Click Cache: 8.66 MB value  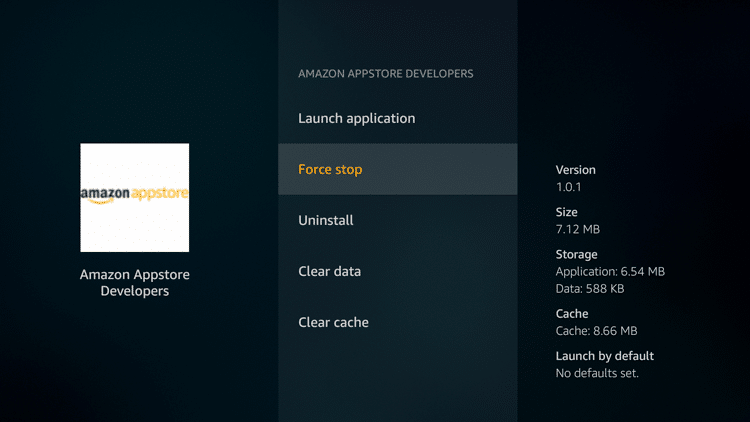596,331
